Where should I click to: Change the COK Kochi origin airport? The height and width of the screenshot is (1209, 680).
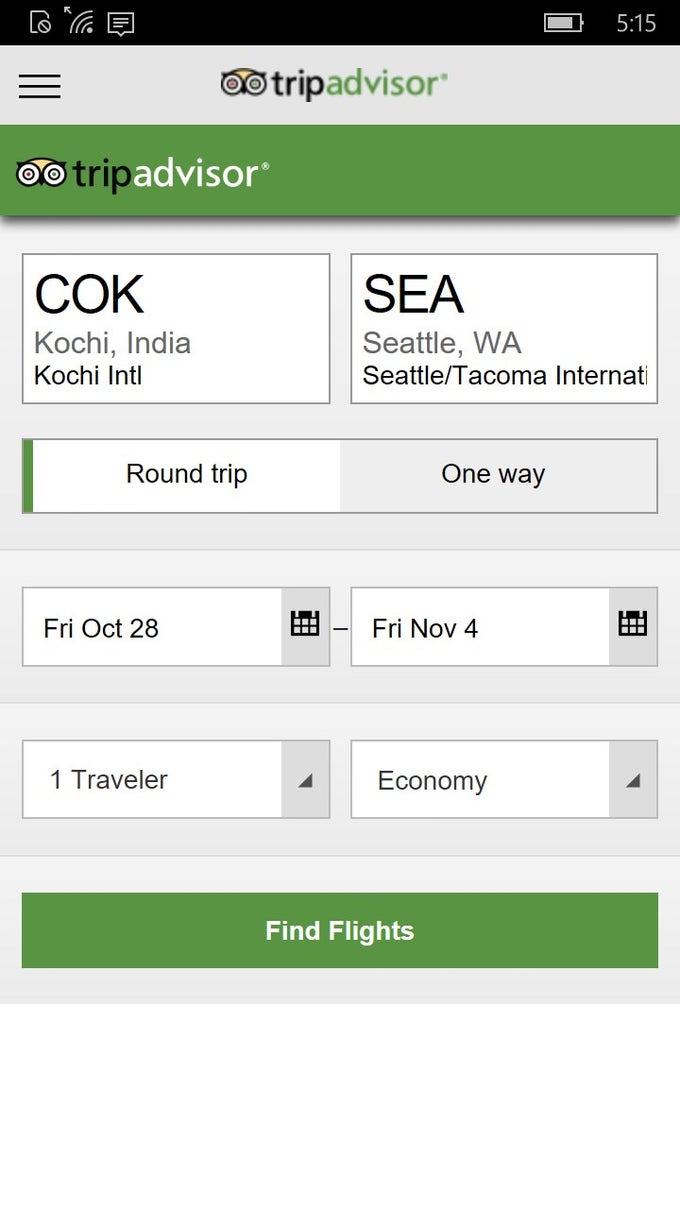click(176, 329)
